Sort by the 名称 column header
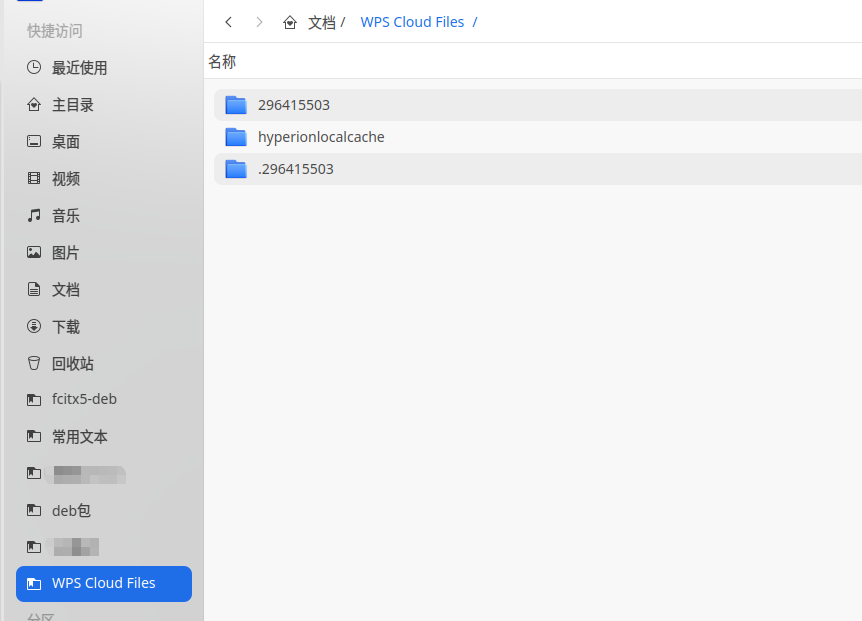 point(222,62)
